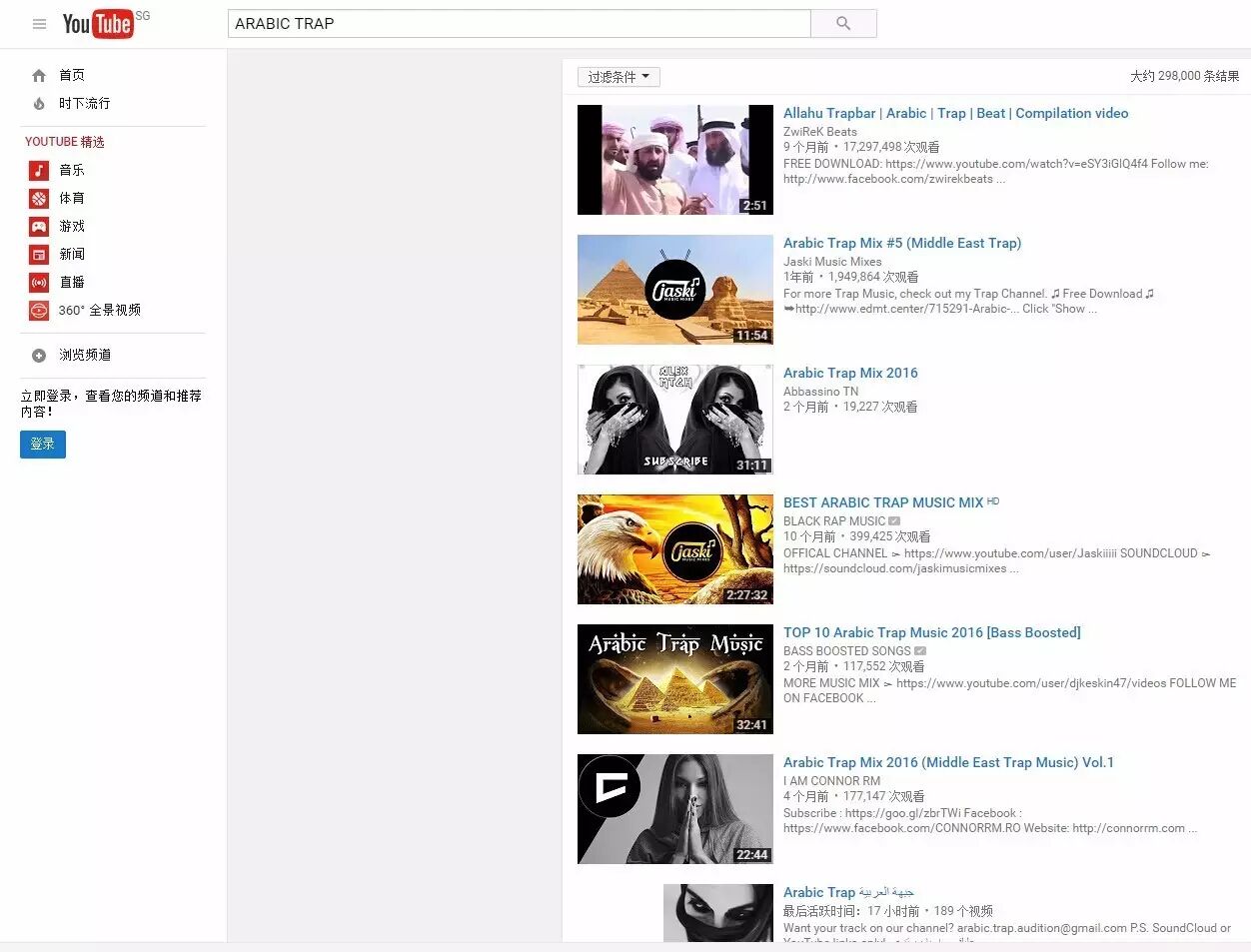This screenshot has height=952, width=1251.
Task: Click the flame trending icon
Action: 39,104
